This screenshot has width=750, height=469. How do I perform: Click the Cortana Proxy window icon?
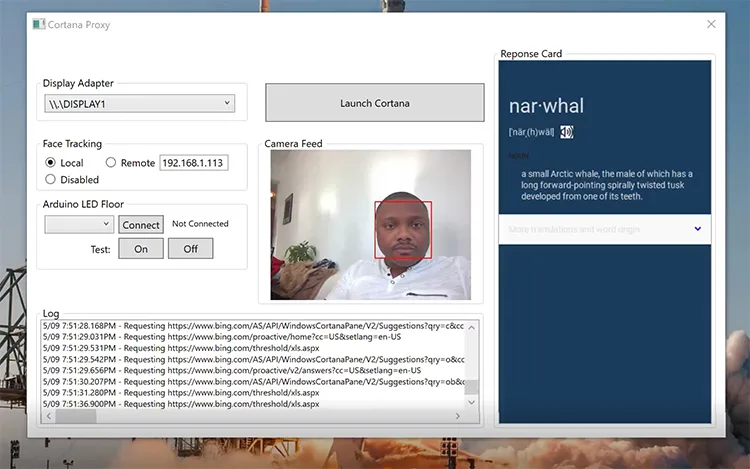pyautogui.click(x=39, y=24)
